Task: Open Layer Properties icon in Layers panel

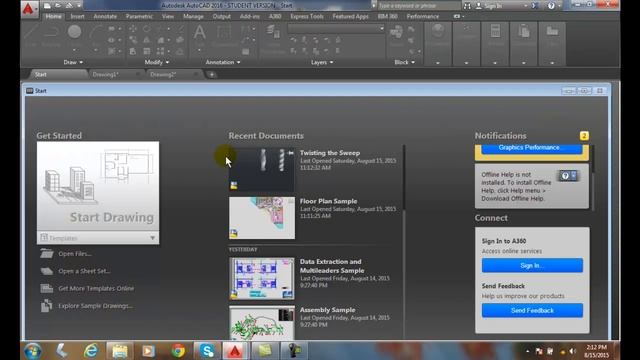Action: coord(273,32)
